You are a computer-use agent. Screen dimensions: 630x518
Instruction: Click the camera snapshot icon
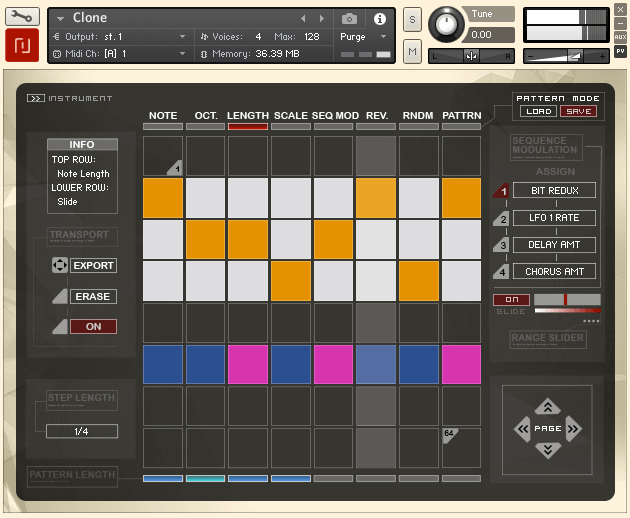349,18
